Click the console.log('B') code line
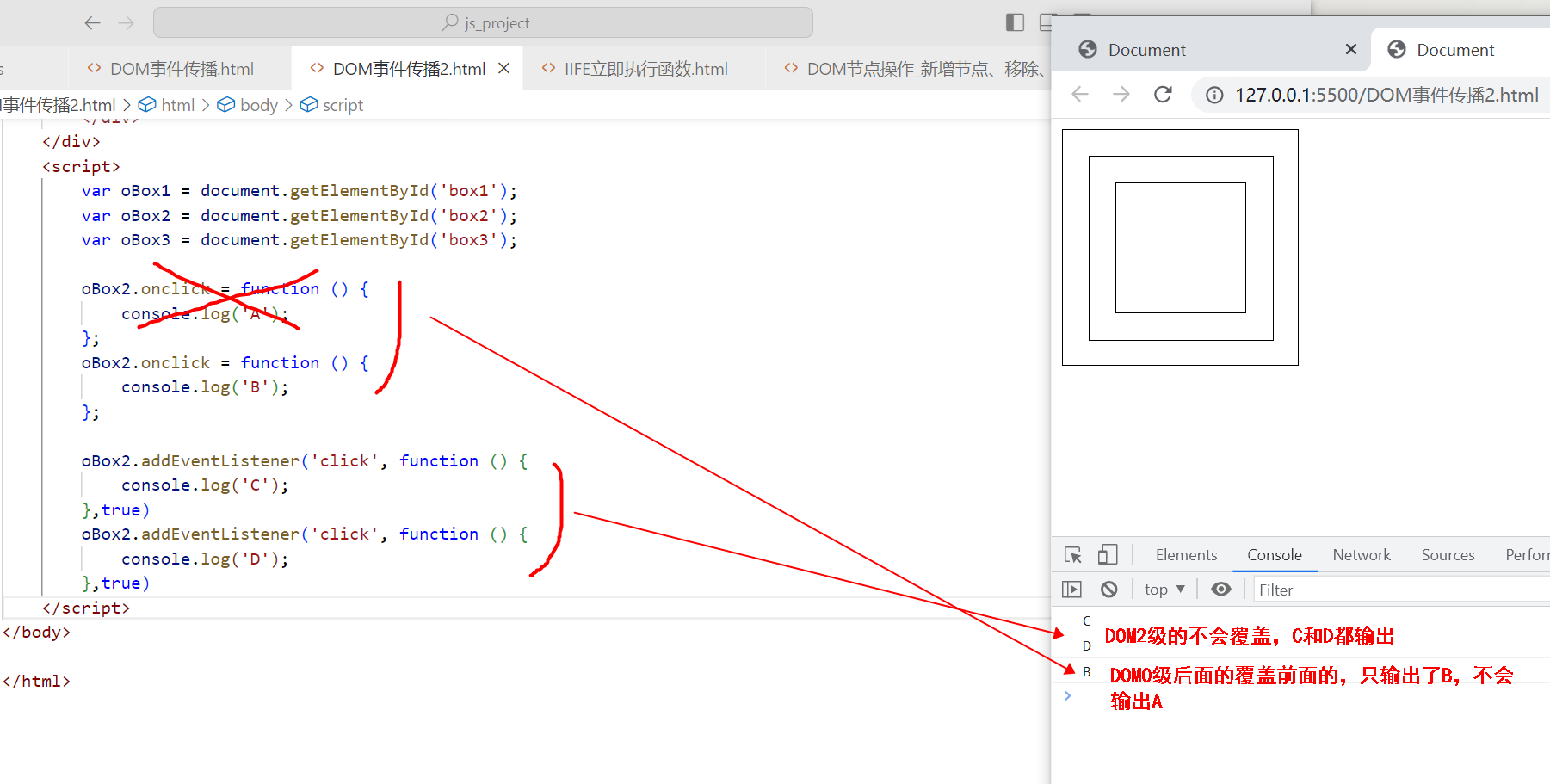The width and height of the screenshot is (1550, 784). point(205,387)
